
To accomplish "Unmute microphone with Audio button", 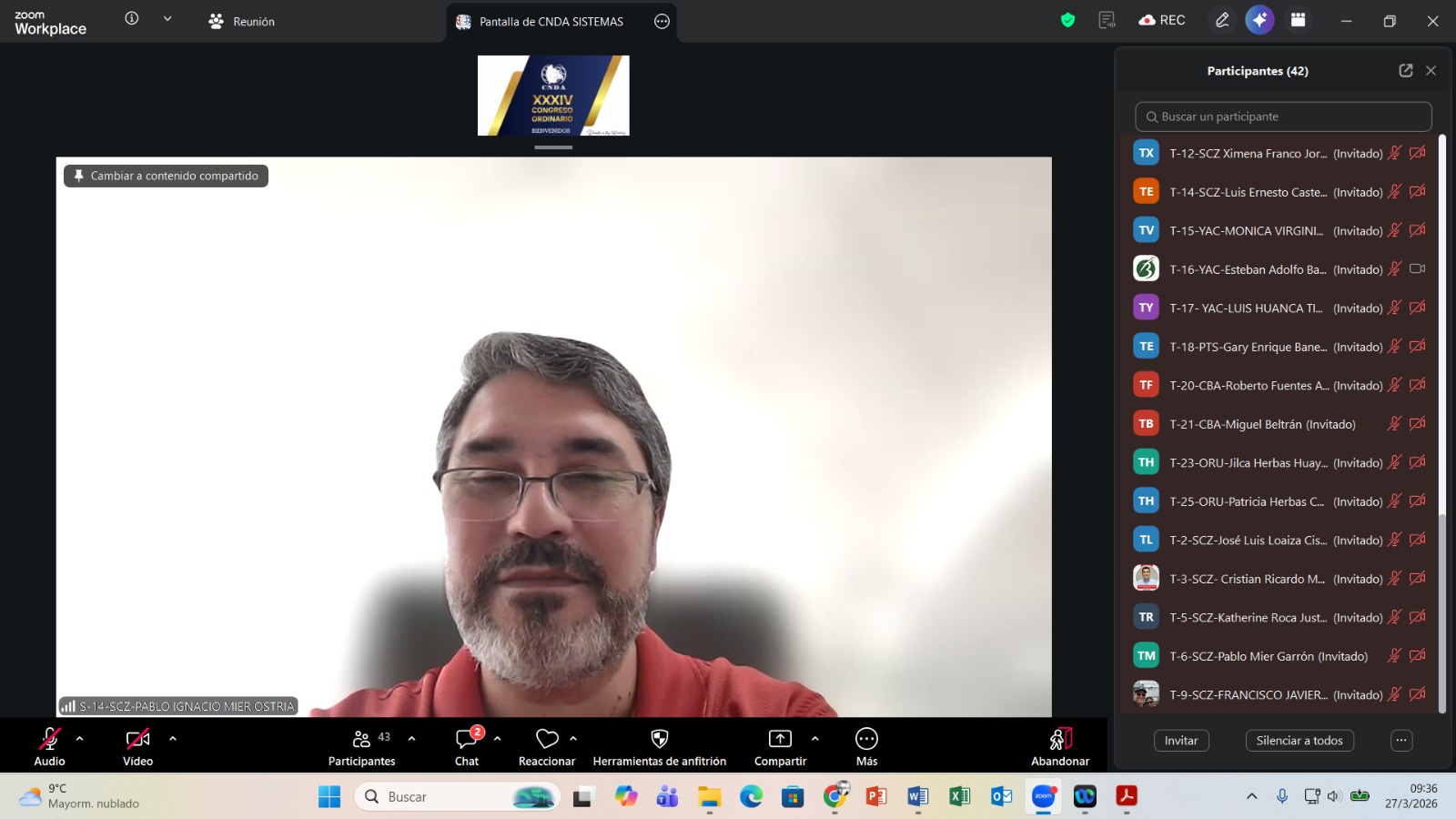I will click(50, 739).
